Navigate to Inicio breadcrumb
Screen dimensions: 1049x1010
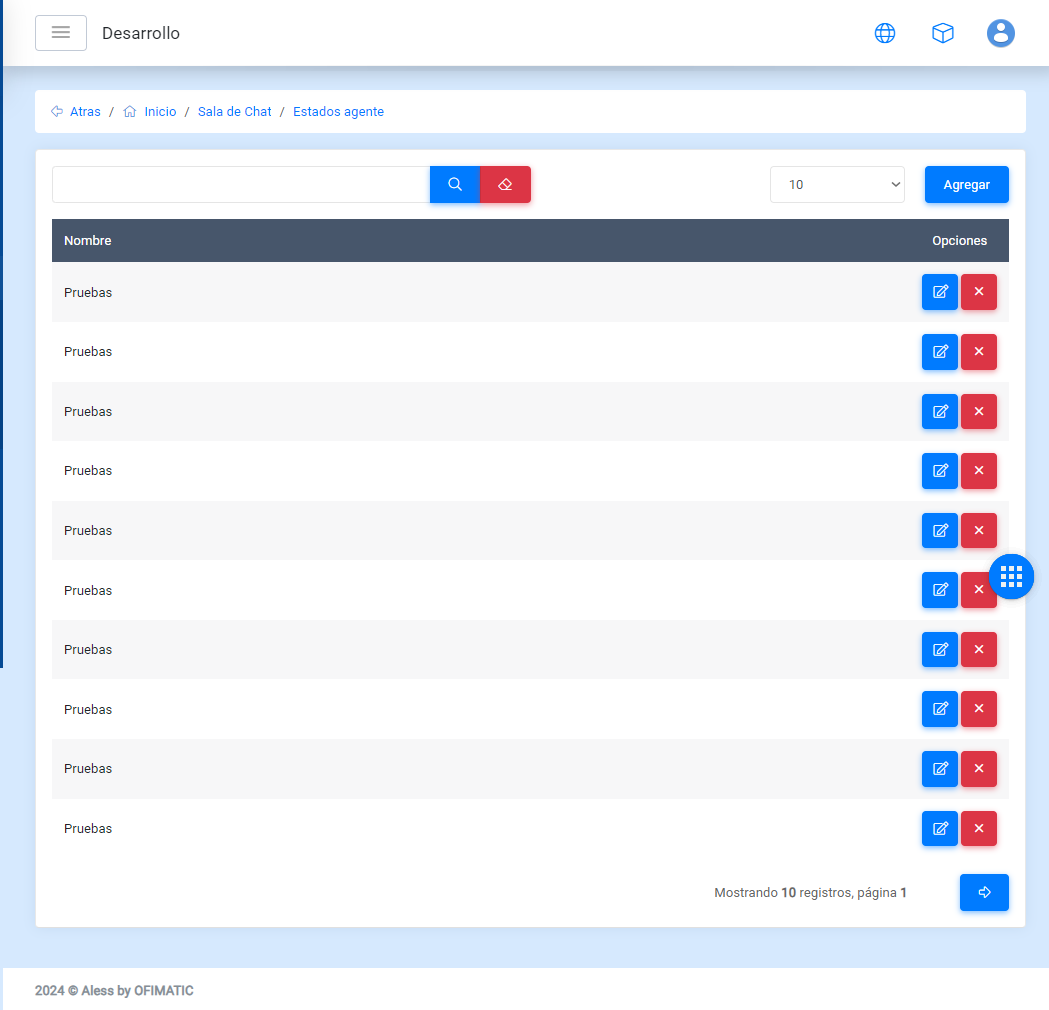click(x=160, y=112)
